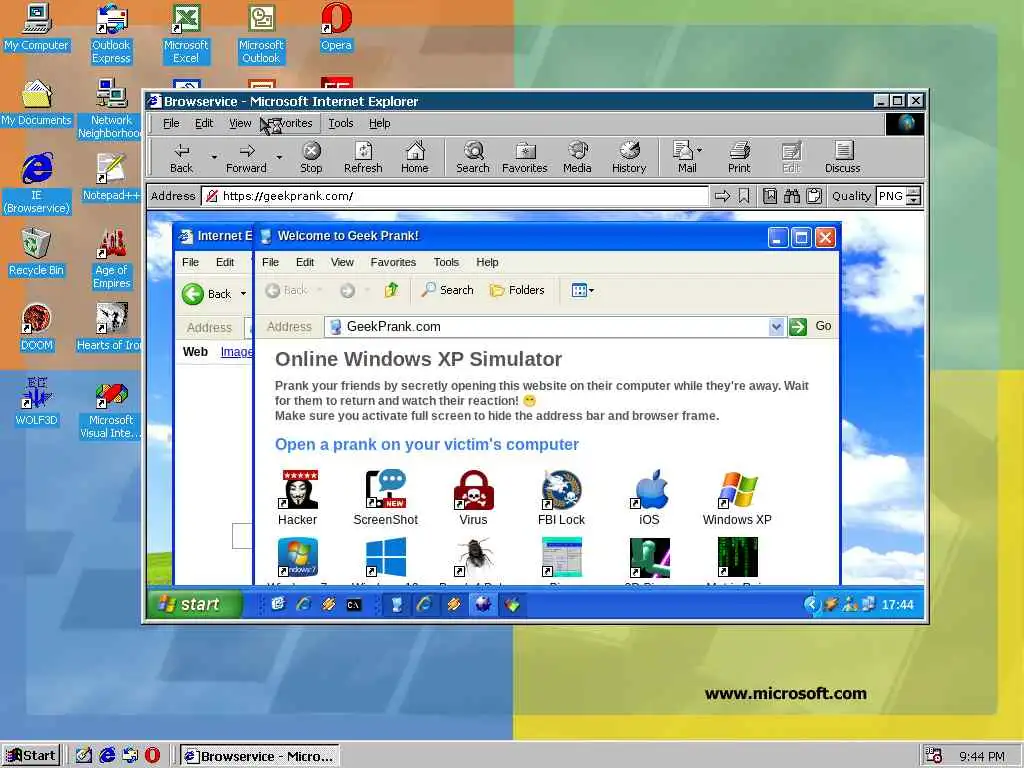Open the Help menu in Browservice window
This screenshot has width=1024, height=768.
click(379, 123)
